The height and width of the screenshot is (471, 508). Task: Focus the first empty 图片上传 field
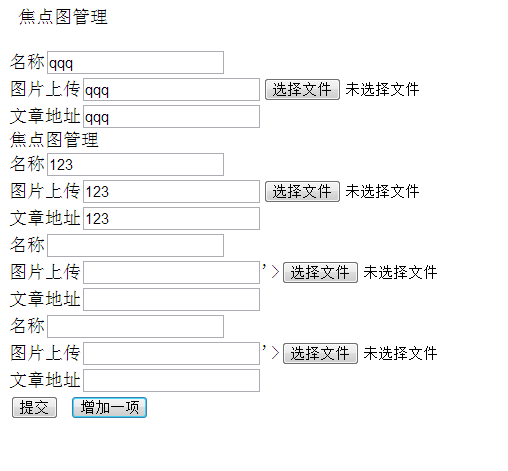coord(171,273)
